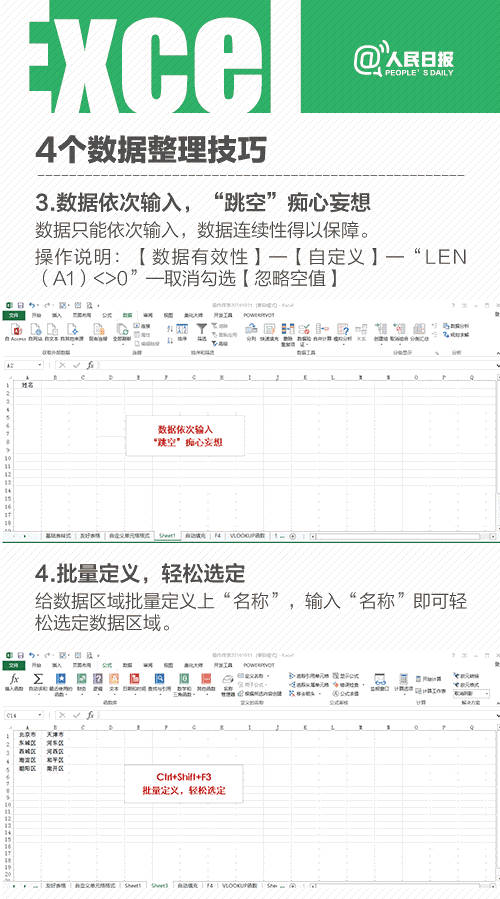Click the 分列 text-to-columns icon
Image resolution: width=500 pixels, height=899 pixels.
[251, 332]
